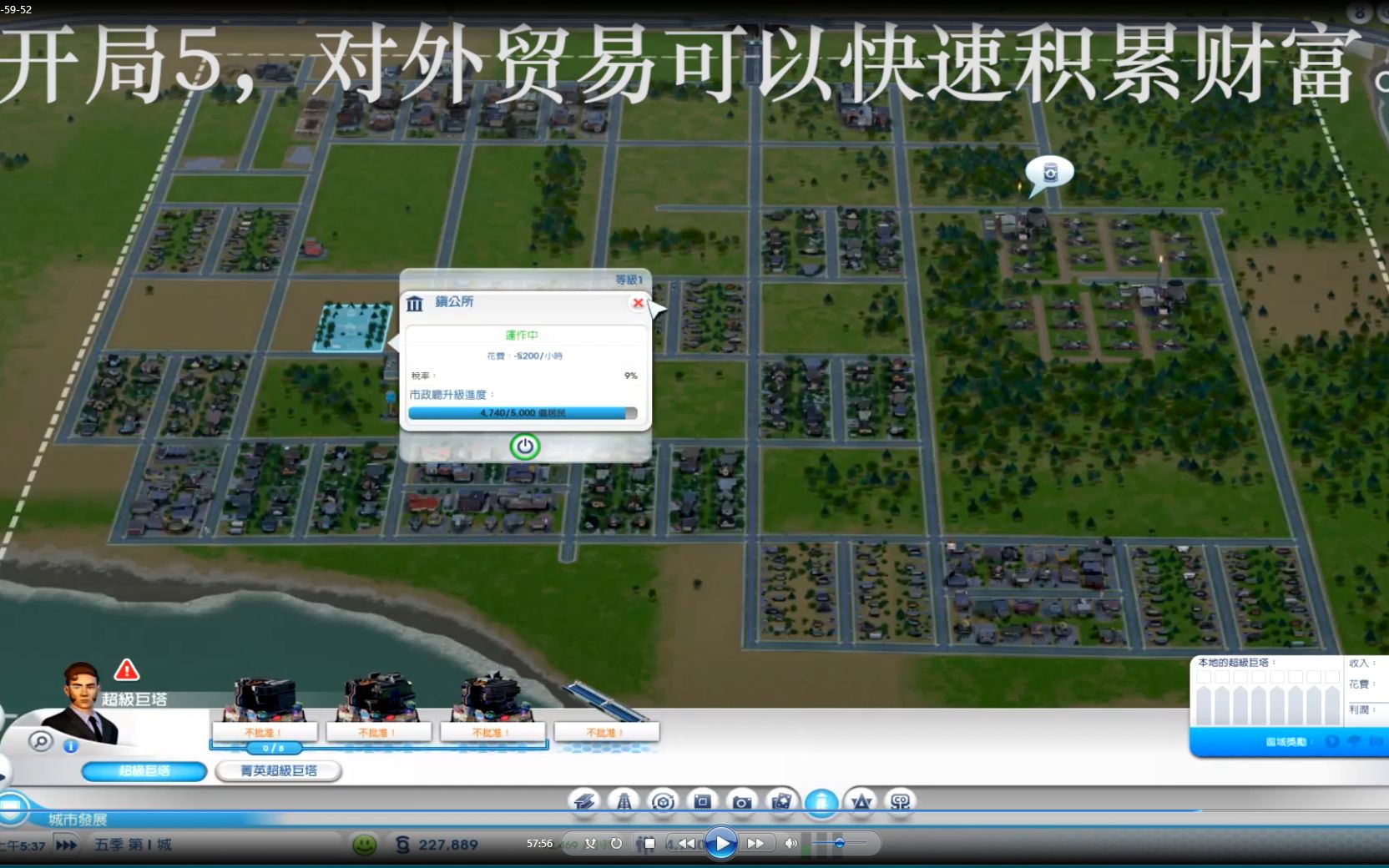Toggle shuffle mode in media player
The image size is (1389, 868).
[x=591, y=843]
